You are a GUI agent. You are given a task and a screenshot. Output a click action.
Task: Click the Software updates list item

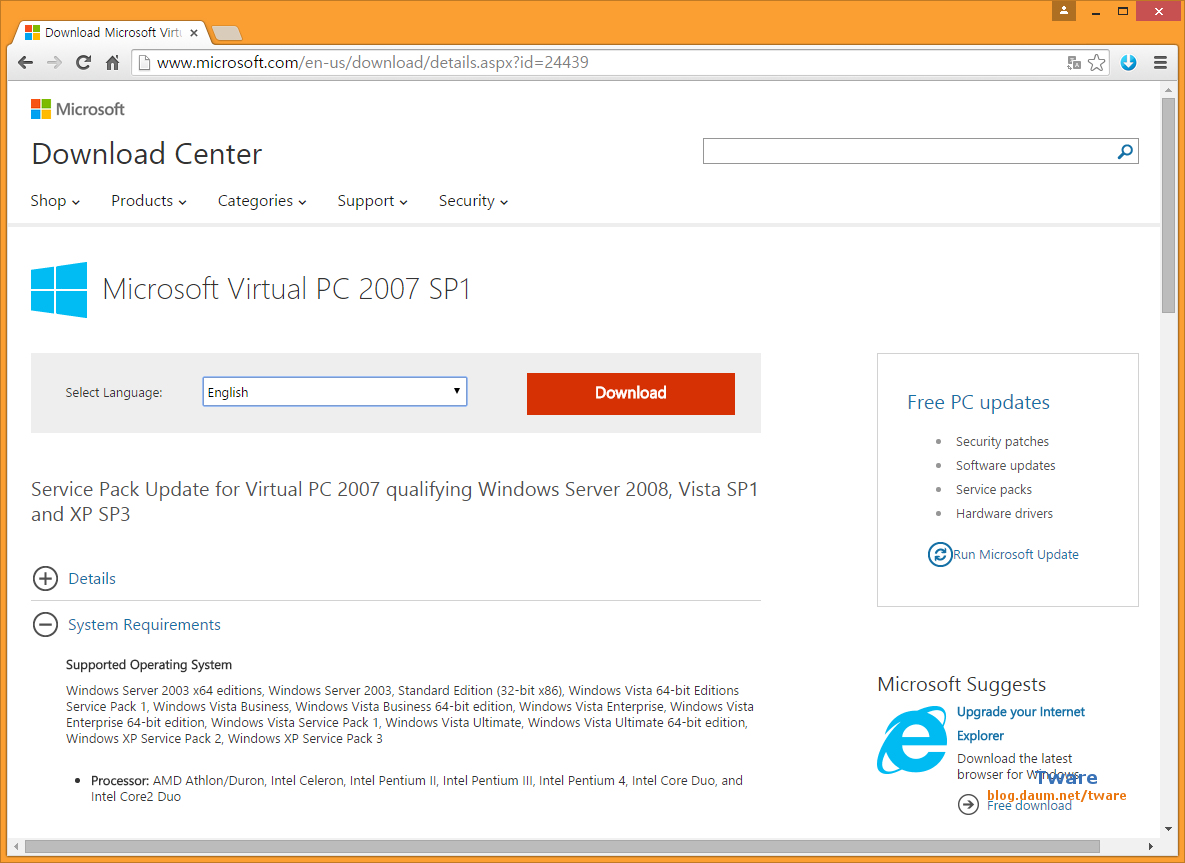click(1005, 466)
